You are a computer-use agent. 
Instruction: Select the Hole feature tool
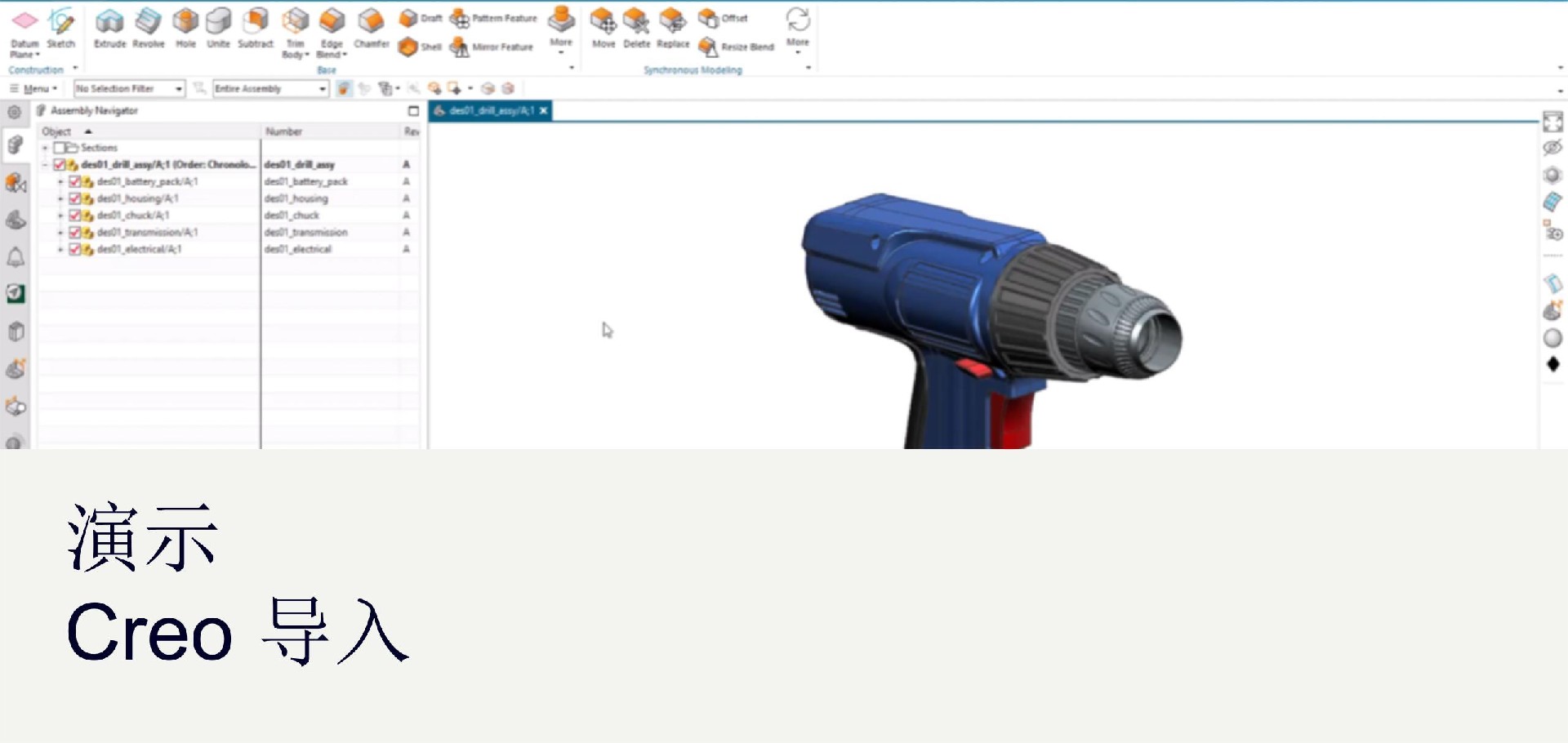tap(185, 27)
